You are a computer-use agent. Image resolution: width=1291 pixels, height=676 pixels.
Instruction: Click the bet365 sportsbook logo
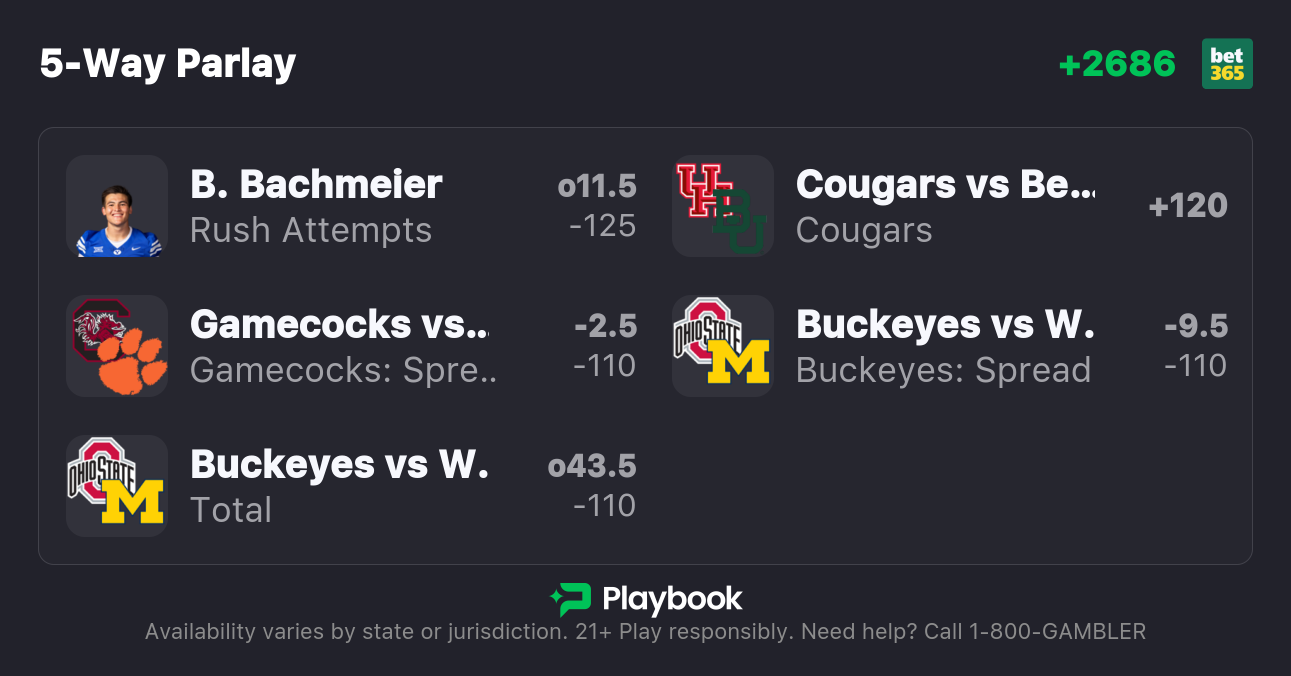[x=1227, y=64]
